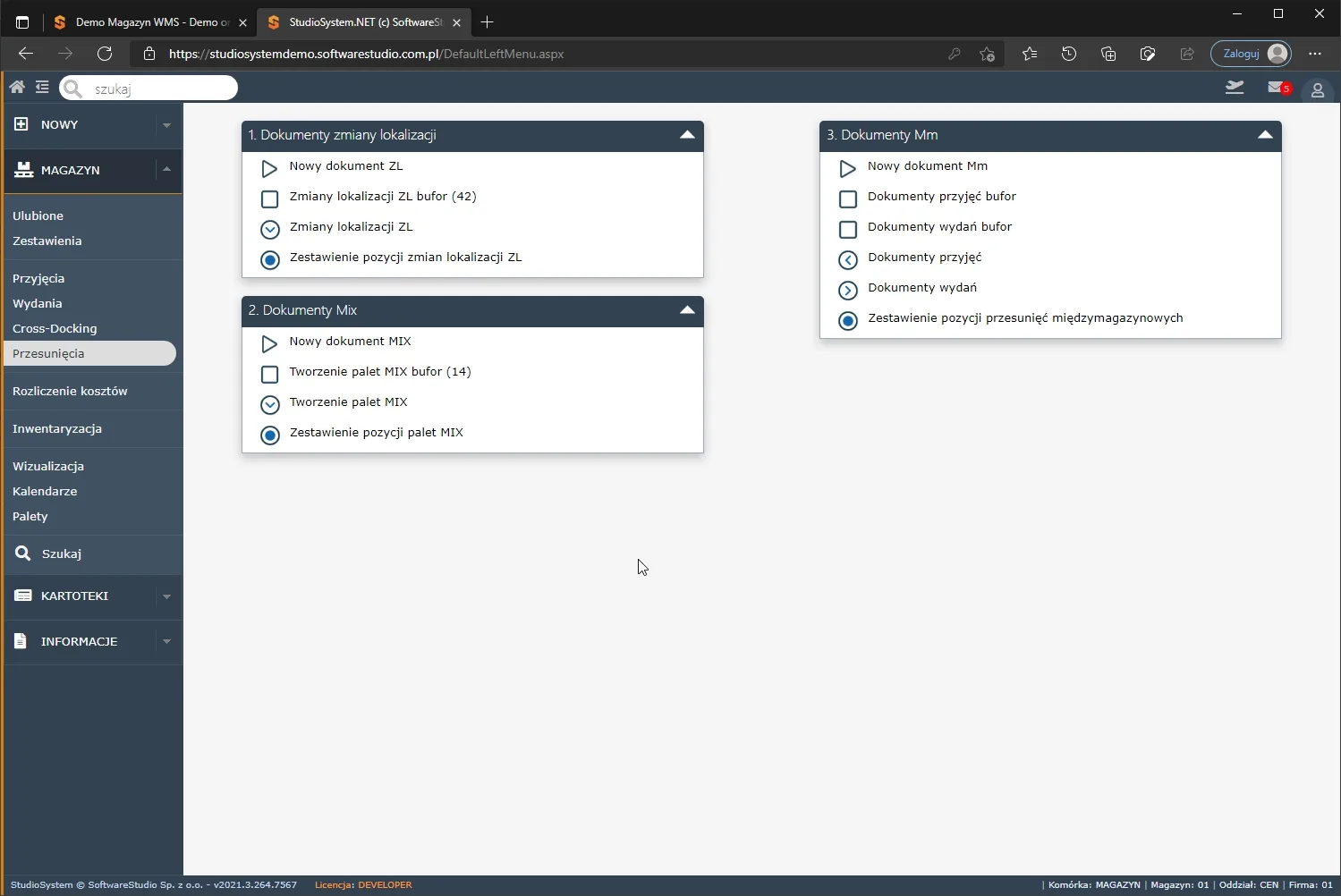Click the play icon for Nowy dokument MIX
Viewport: 1341px width, 896px height.
269,343
